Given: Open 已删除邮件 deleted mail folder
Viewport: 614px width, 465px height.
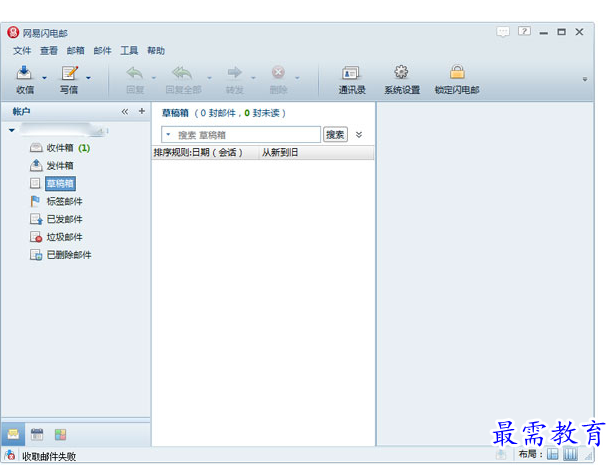Looking at the screenshot, I should (60, 255).
